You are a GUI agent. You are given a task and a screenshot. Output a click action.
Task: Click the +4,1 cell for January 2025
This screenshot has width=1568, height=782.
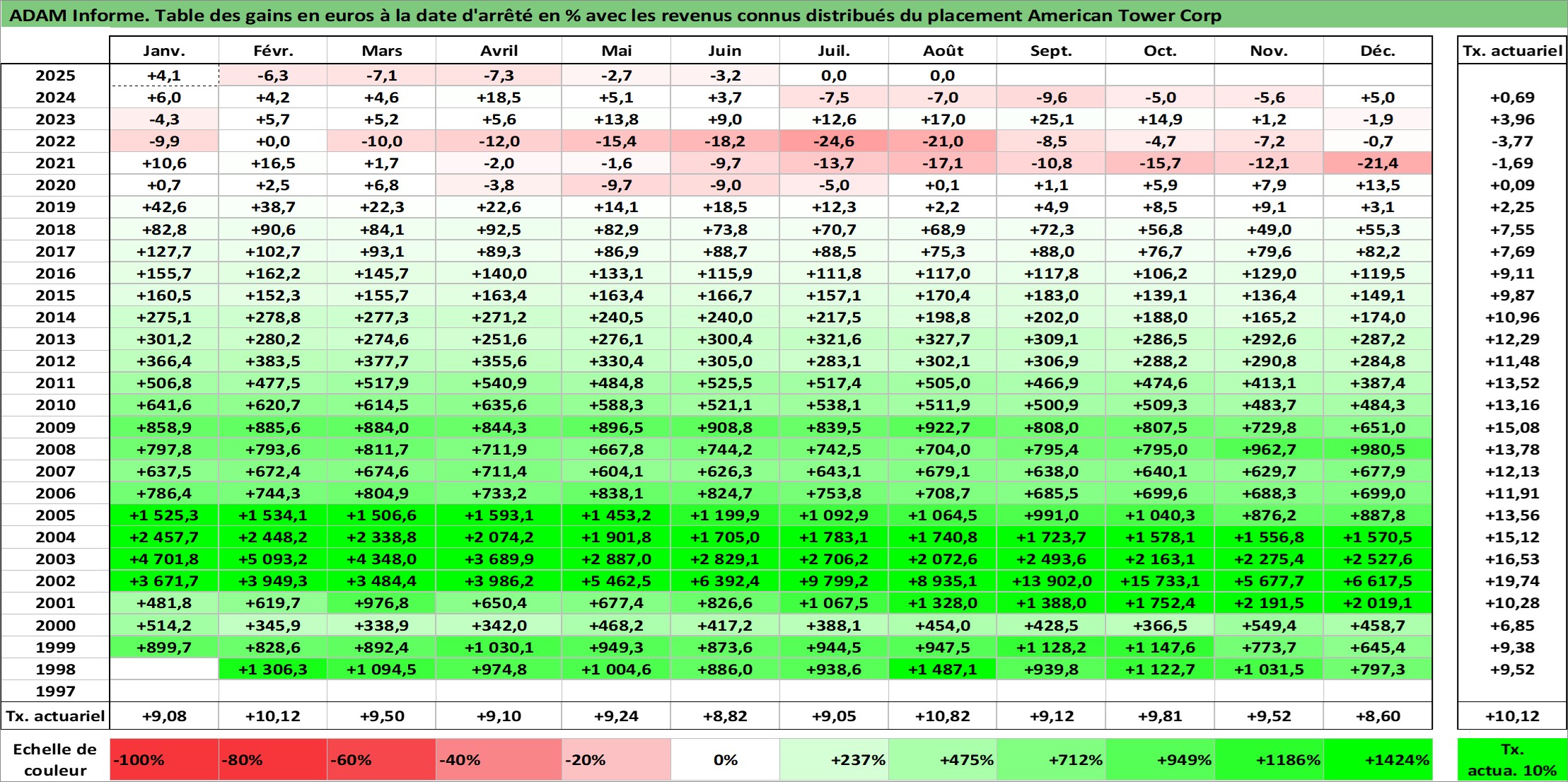click(164, 76)
